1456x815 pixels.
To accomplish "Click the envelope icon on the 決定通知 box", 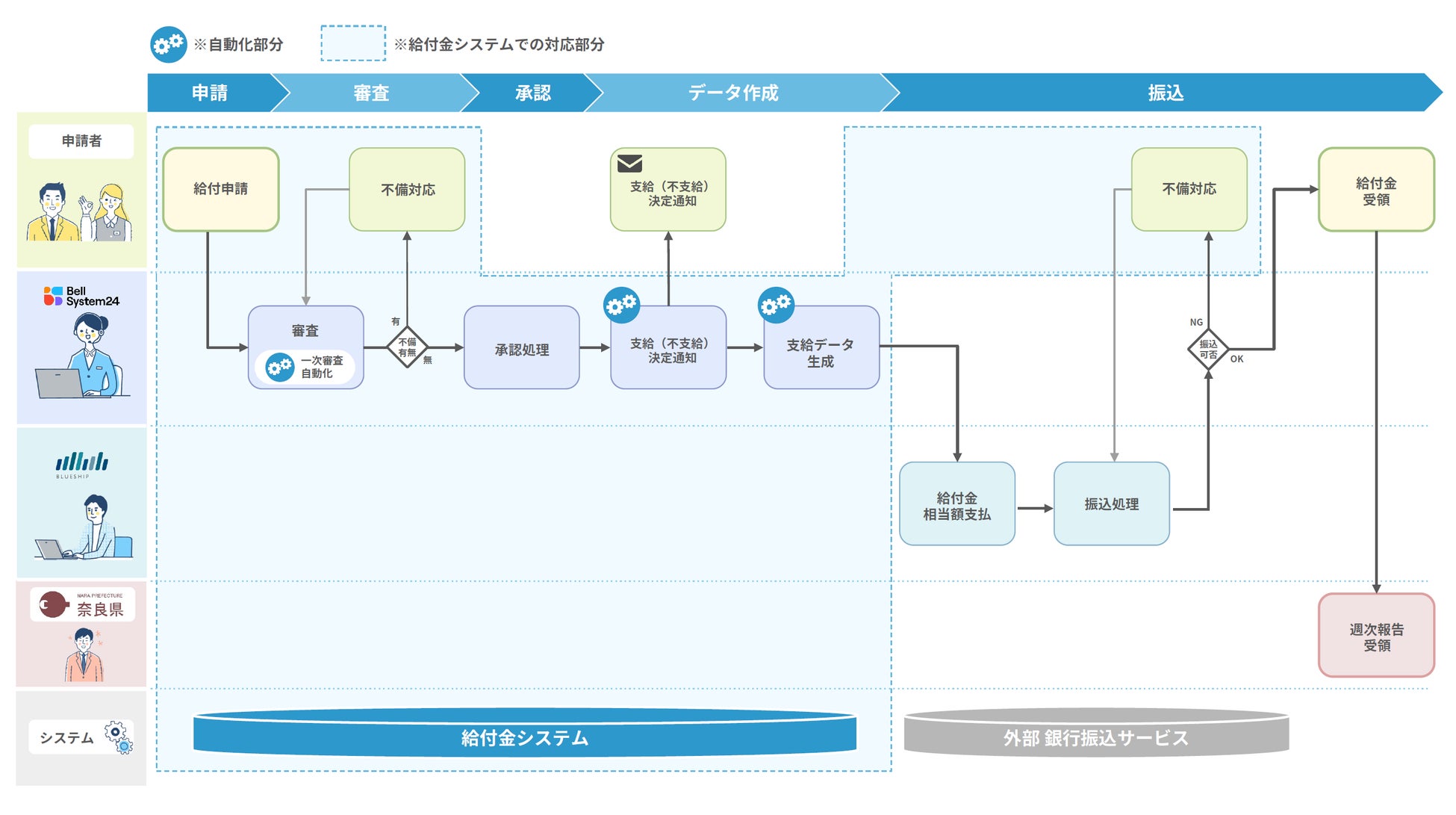I will 629,164.
